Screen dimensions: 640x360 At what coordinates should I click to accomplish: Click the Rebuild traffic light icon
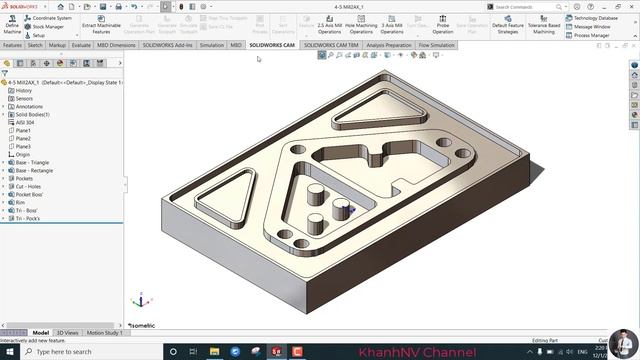point(181,7)
